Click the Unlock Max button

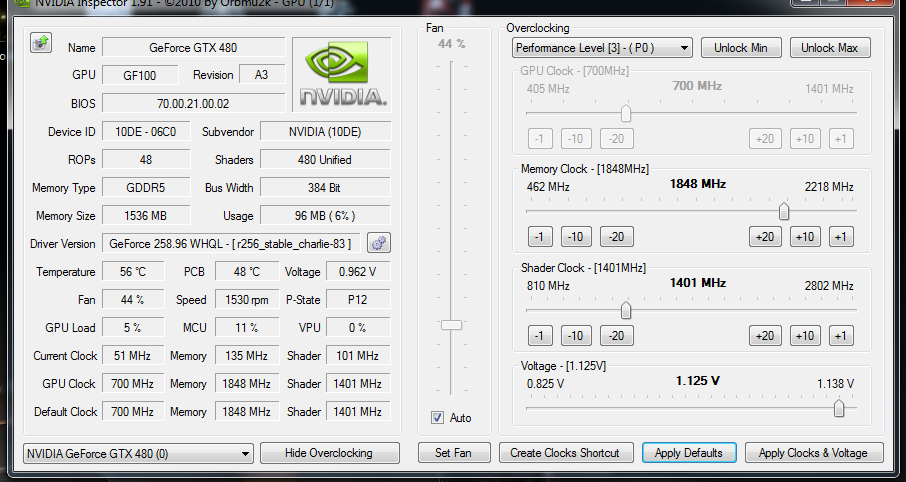[830, 48]
